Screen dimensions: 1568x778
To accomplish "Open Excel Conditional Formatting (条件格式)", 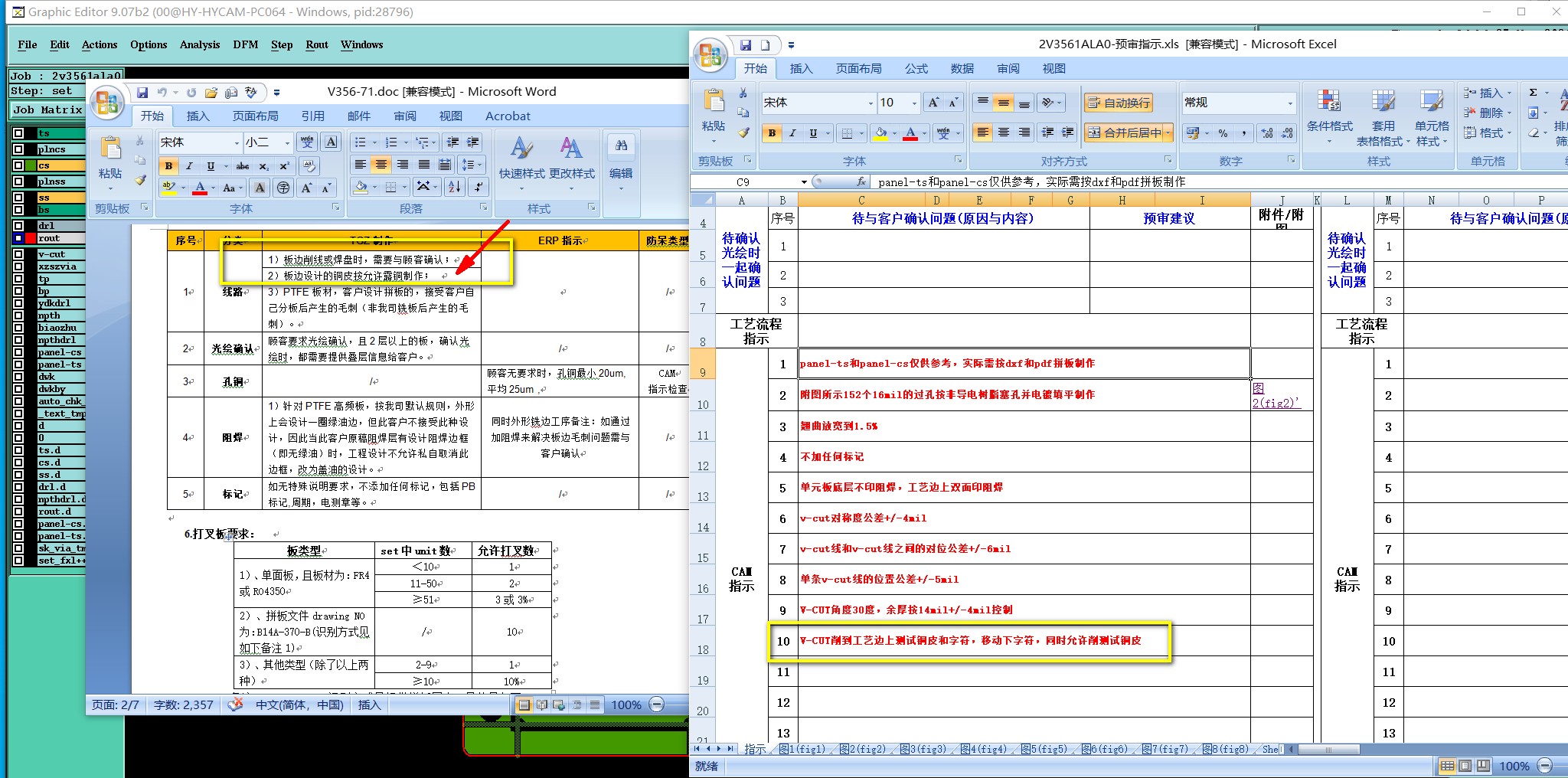I will (1329, 116).
